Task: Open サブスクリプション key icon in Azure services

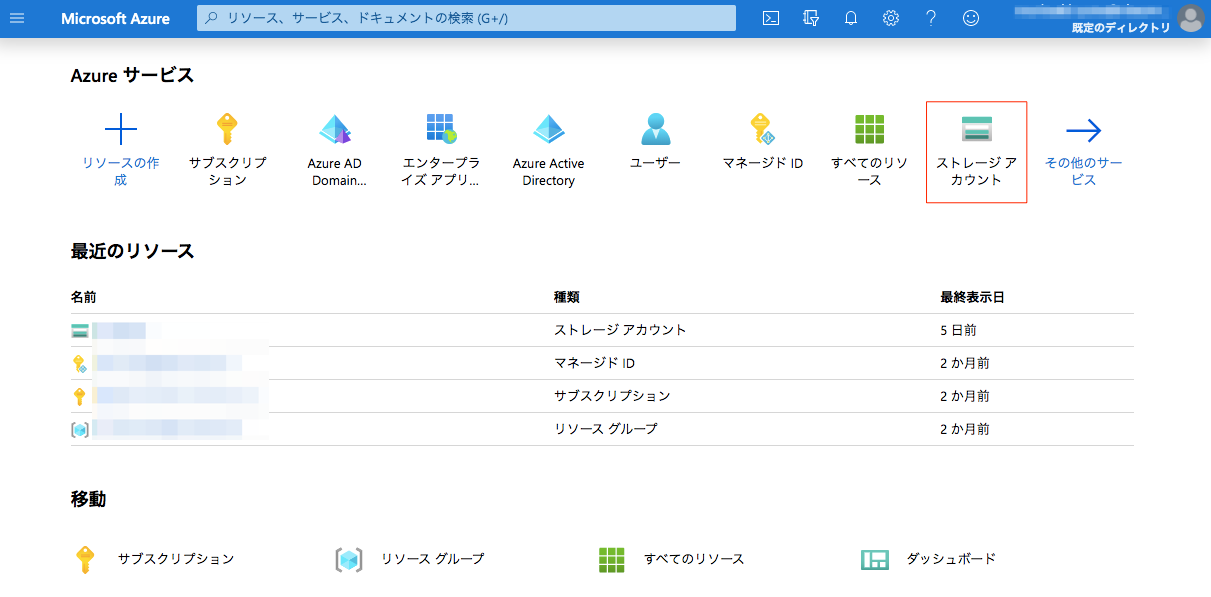Action: coord(227,130)
